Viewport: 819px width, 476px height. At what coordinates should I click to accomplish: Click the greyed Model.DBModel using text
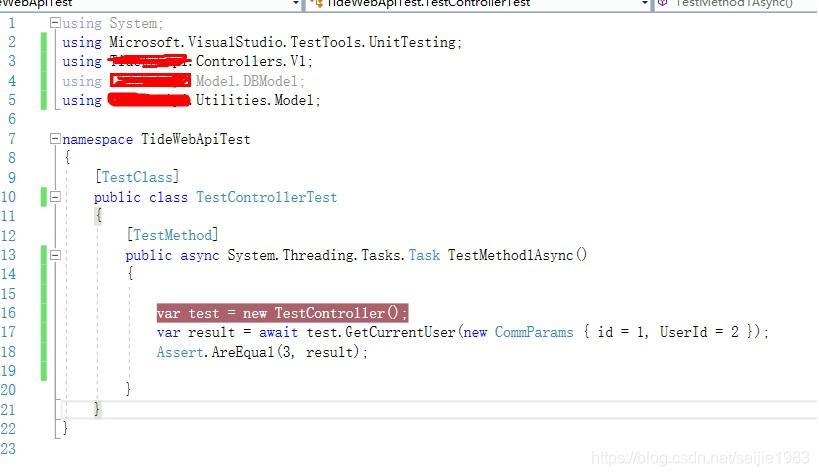250,81
